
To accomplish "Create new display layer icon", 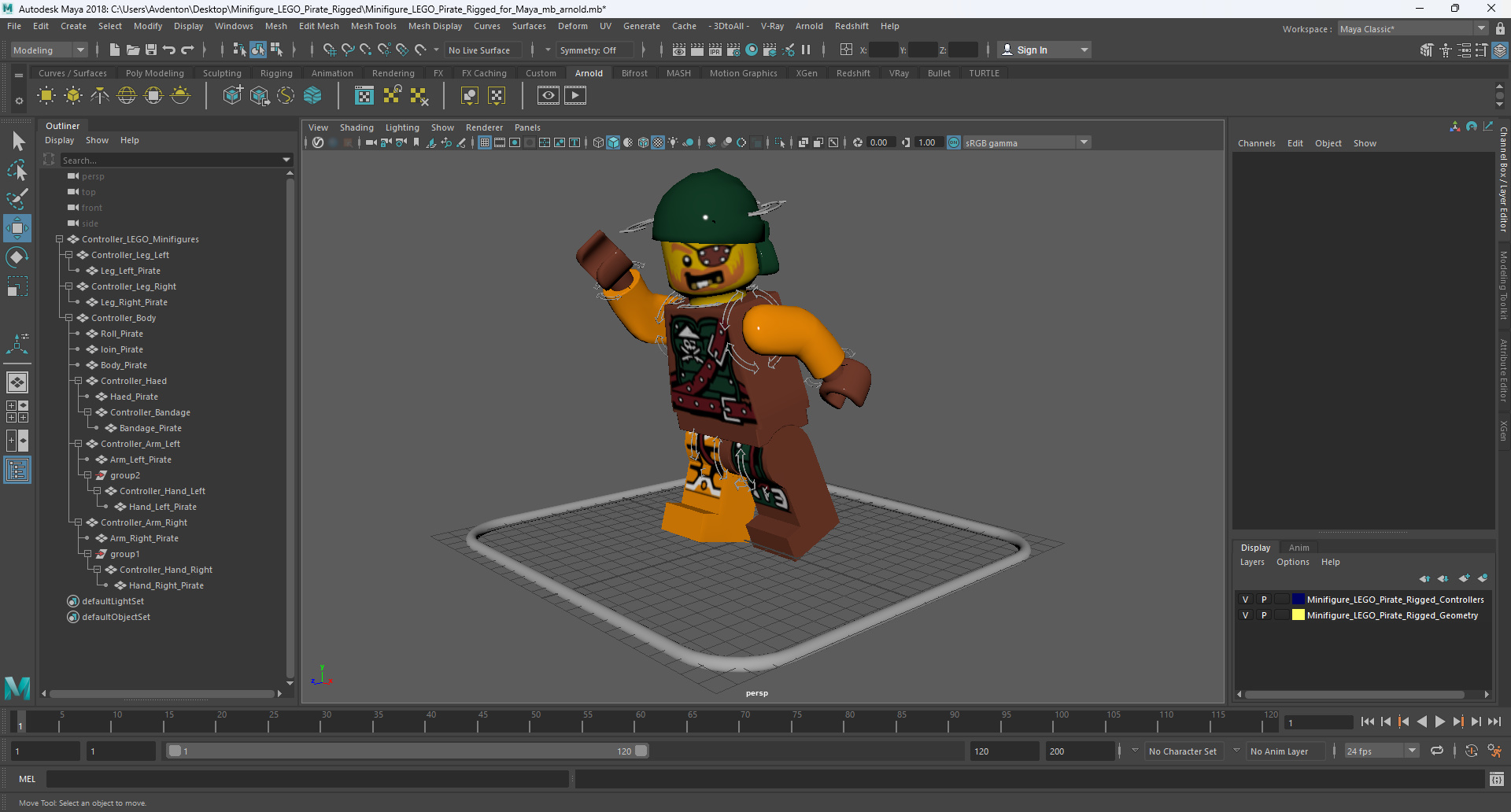I will 1464,578.
